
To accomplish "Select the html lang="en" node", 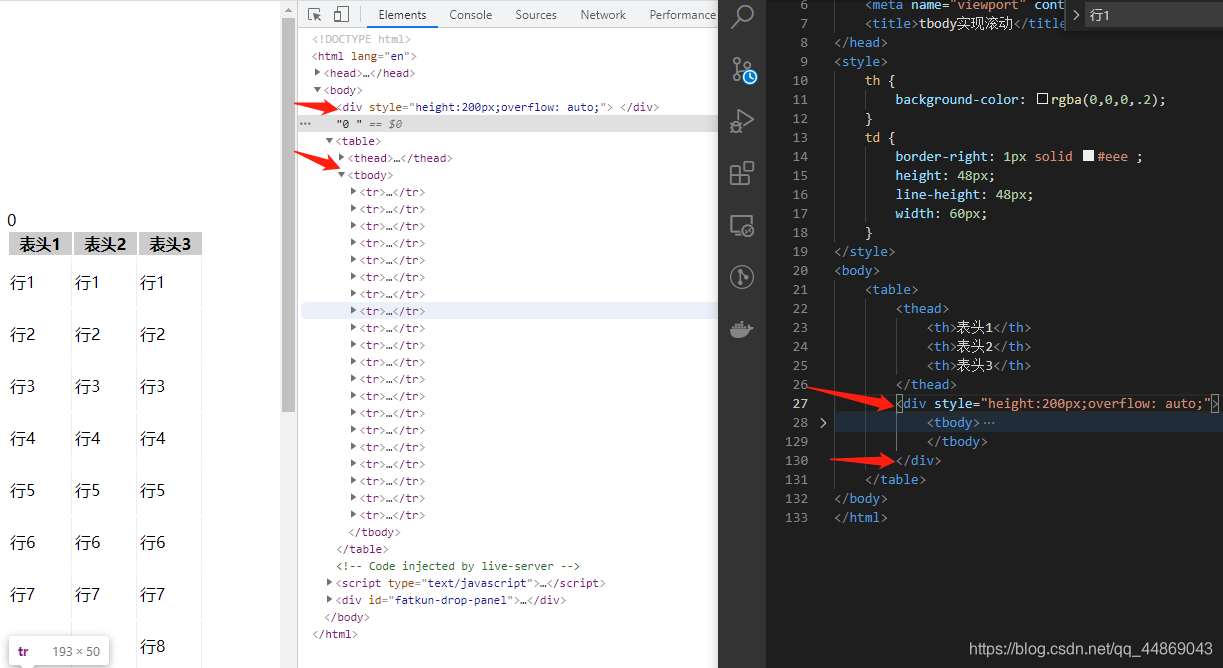I will [364, 56].
